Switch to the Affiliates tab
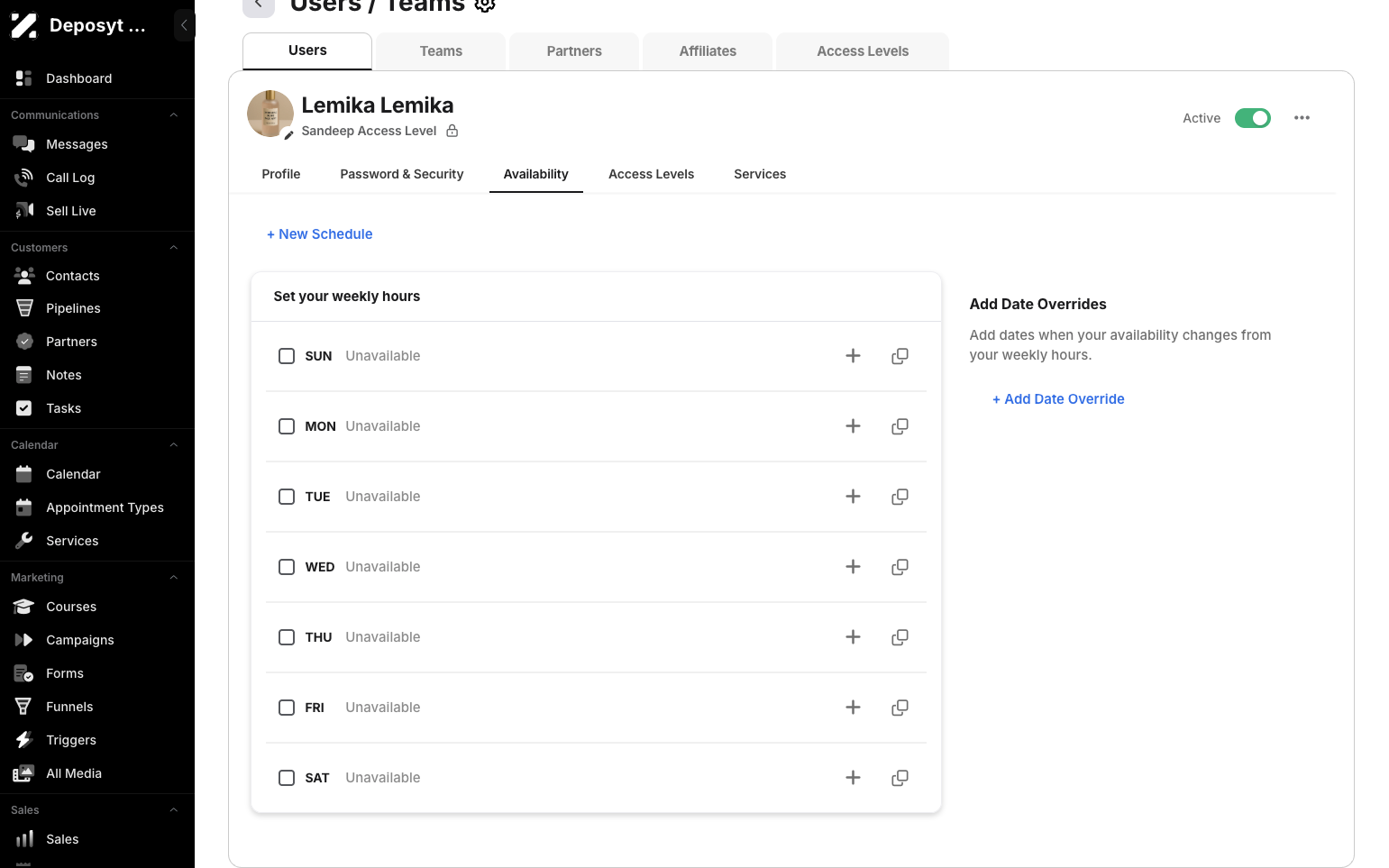This screenshot has width=1389, height=868. [708, 51]
